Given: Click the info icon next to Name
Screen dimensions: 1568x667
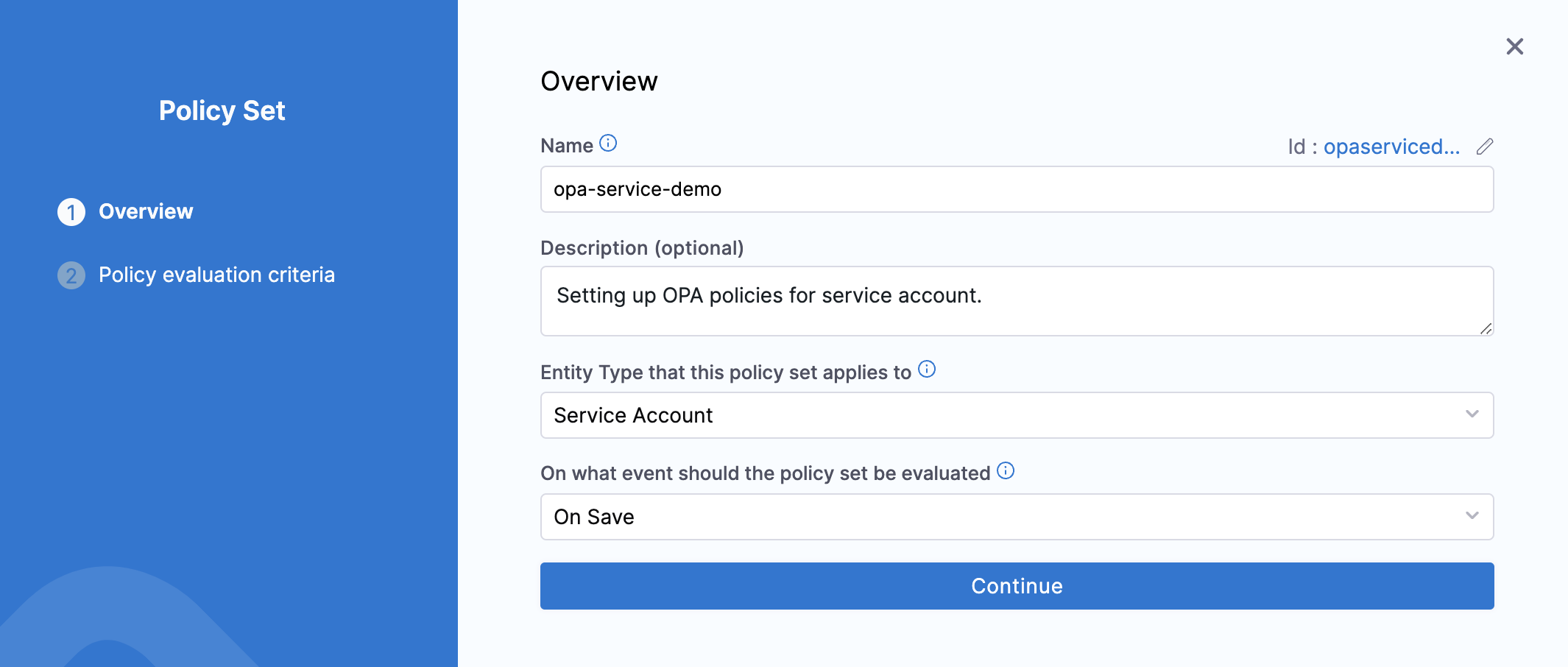Looking at the screenshot, I should point(607,144).
